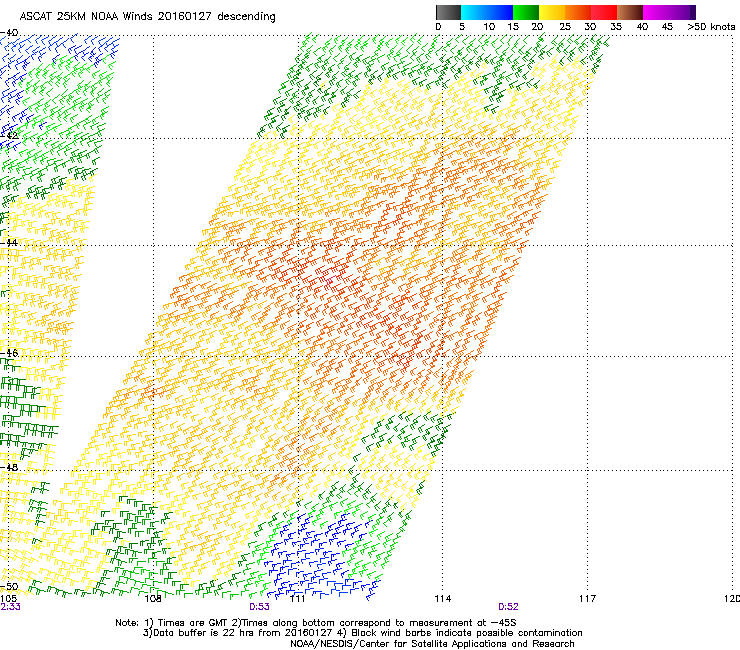Click the red 30-35 knots color segment
740x650 pixels.
tap(604, 12)
